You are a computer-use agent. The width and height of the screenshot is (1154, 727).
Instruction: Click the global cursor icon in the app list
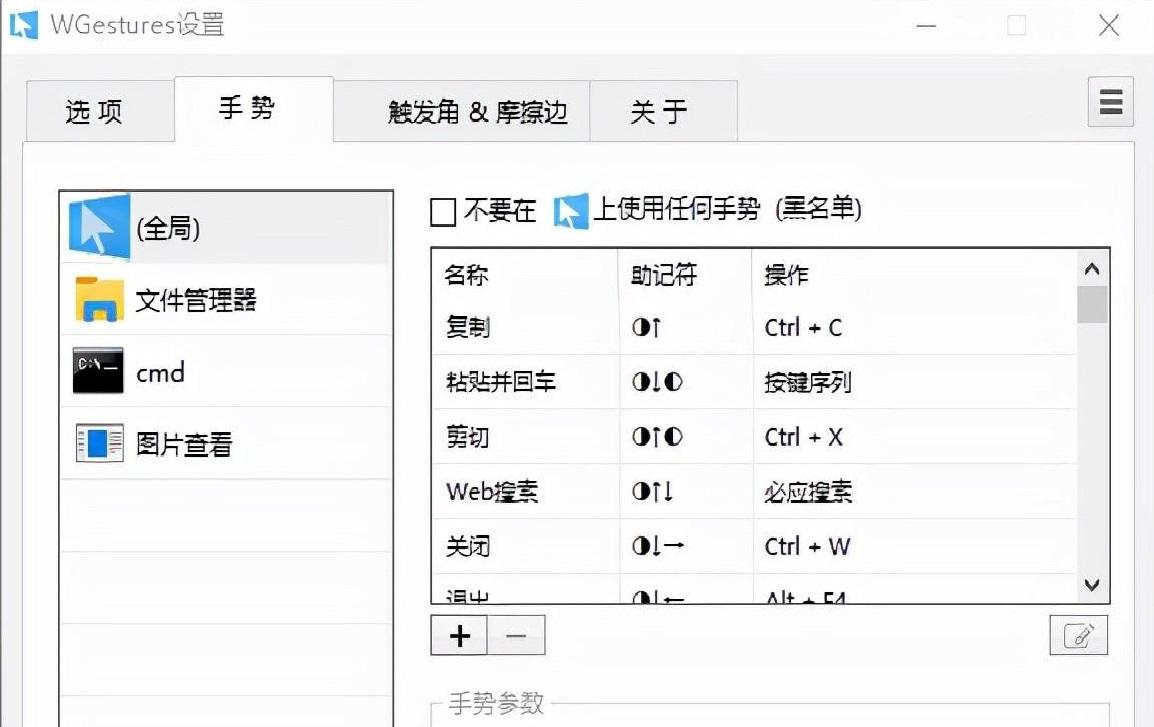click(99, 227)
